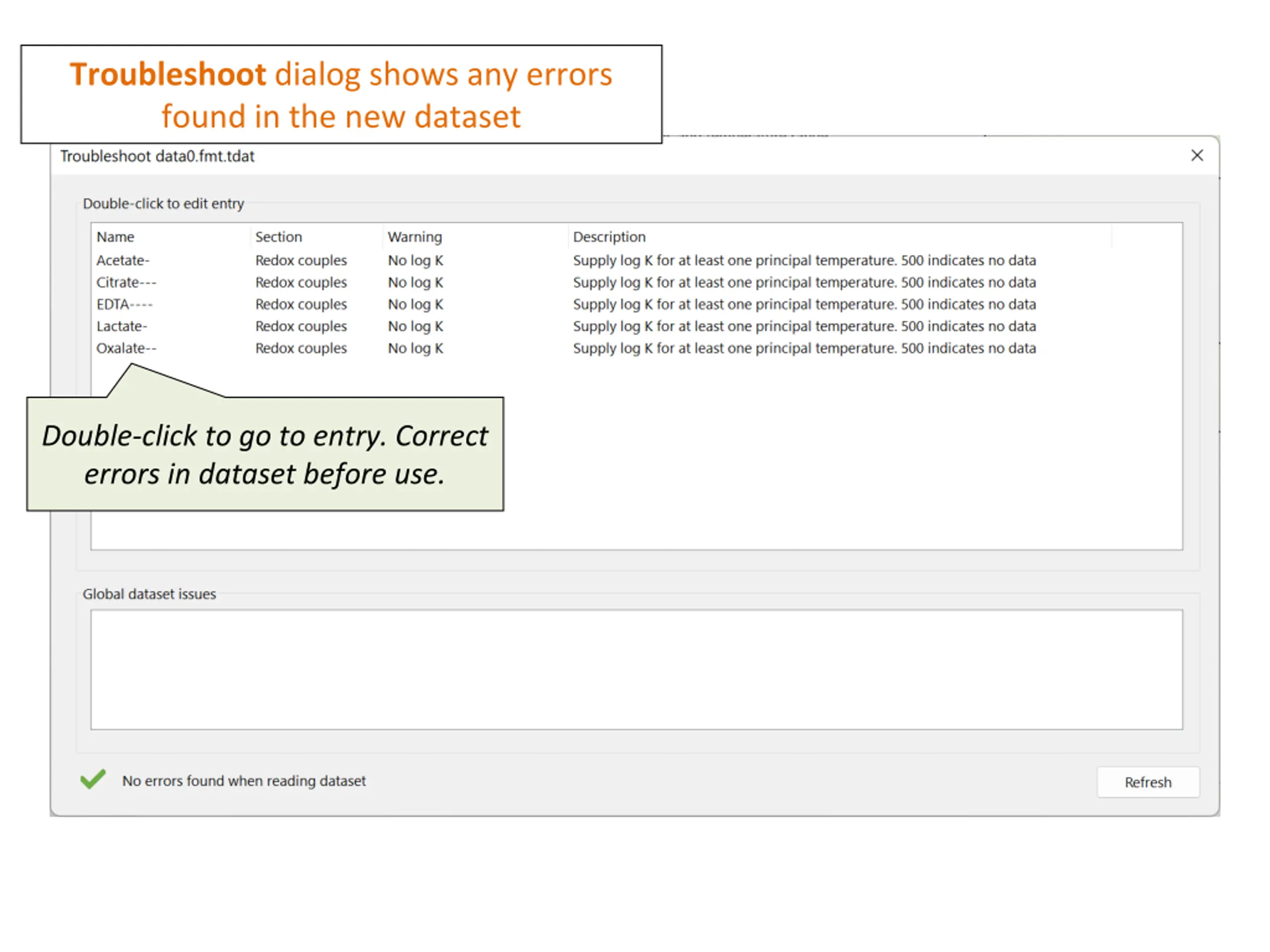
Task: Sort by the Section column header
Action: [x=278, y=237]
